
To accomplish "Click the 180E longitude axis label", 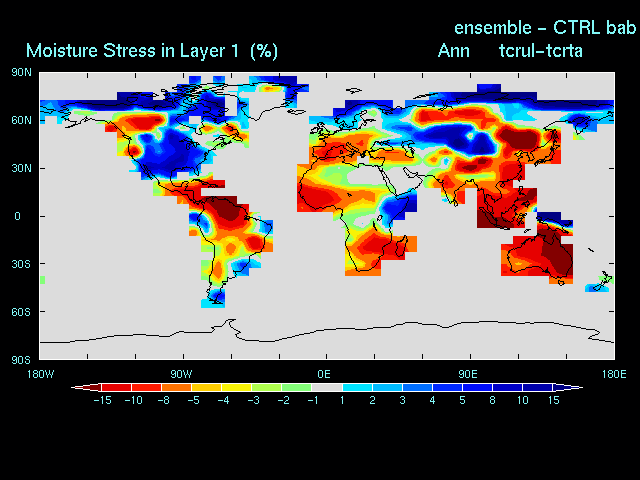I will 613,374.
